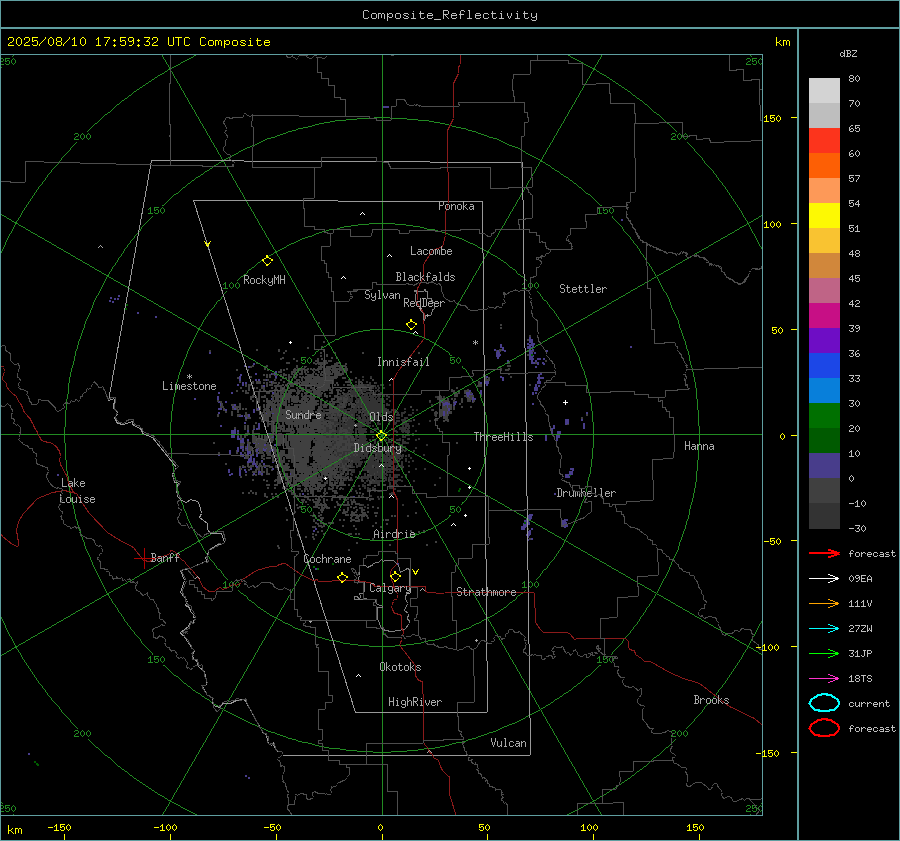Select the Drumheller label
The width and height of the screenshot is (900, 841).
click(585, 493)
